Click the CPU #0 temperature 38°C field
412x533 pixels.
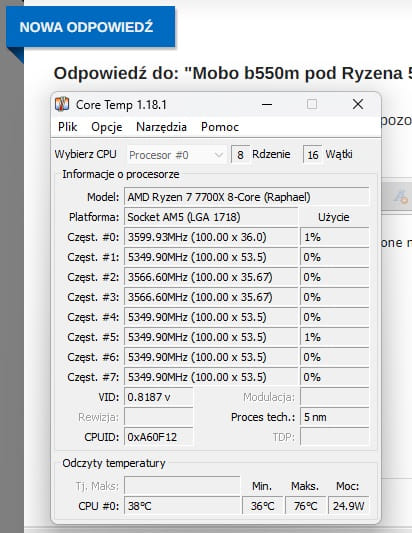point(182,506)
